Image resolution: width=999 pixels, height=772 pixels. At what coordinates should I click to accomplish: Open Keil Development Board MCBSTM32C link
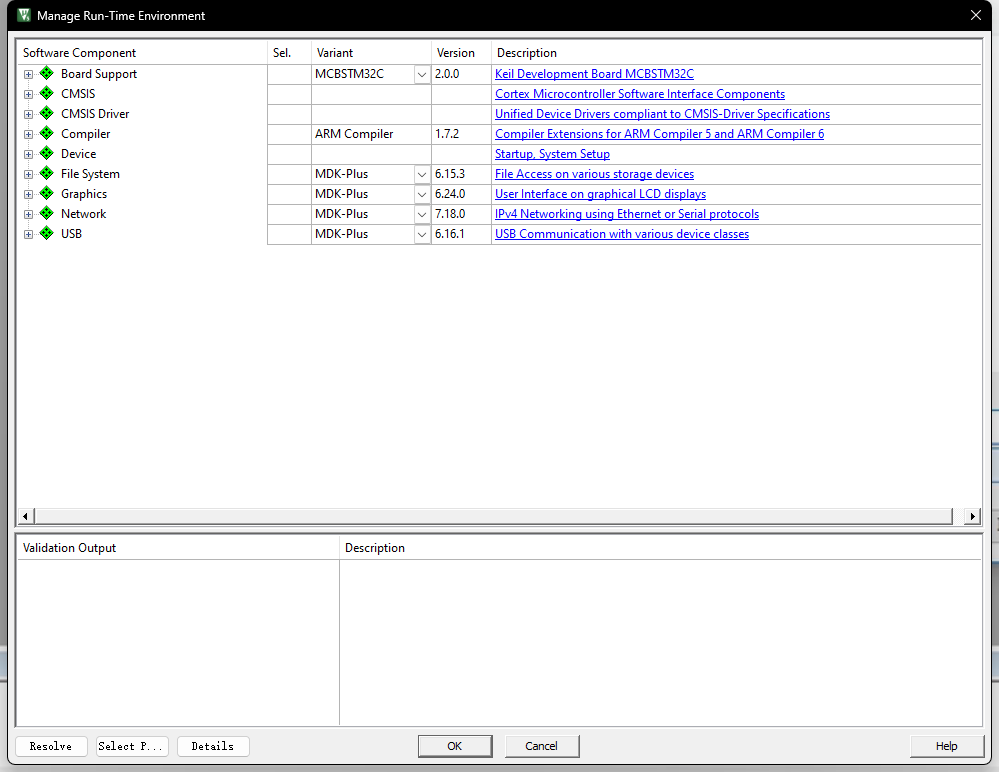[594, 74]
